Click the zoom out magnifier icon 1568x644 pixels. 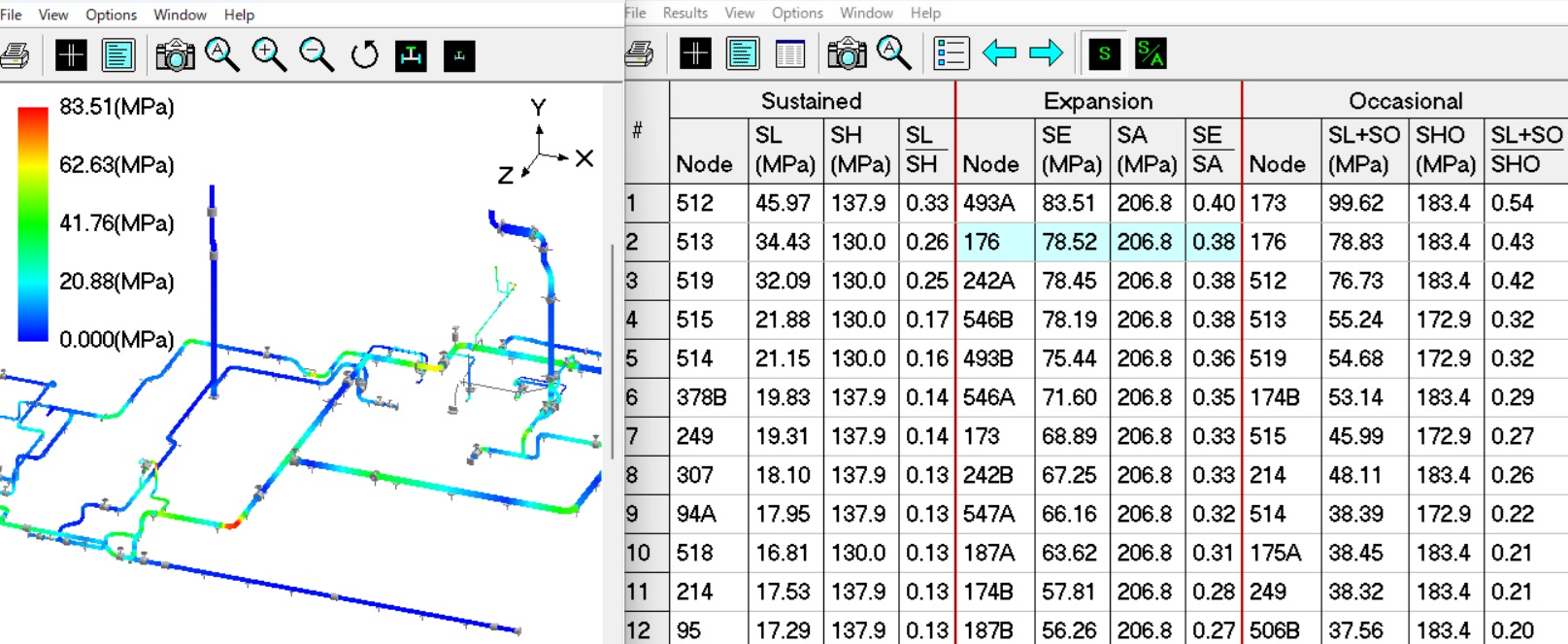click(x=317, y=55)
